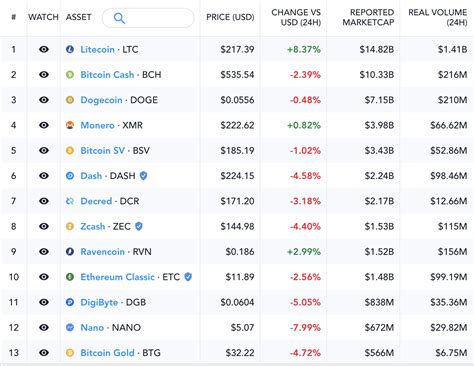Viewport: 474px width, 366px height.
Task: Sort by Price (USD) column header
Action: (x=230, y=17)
